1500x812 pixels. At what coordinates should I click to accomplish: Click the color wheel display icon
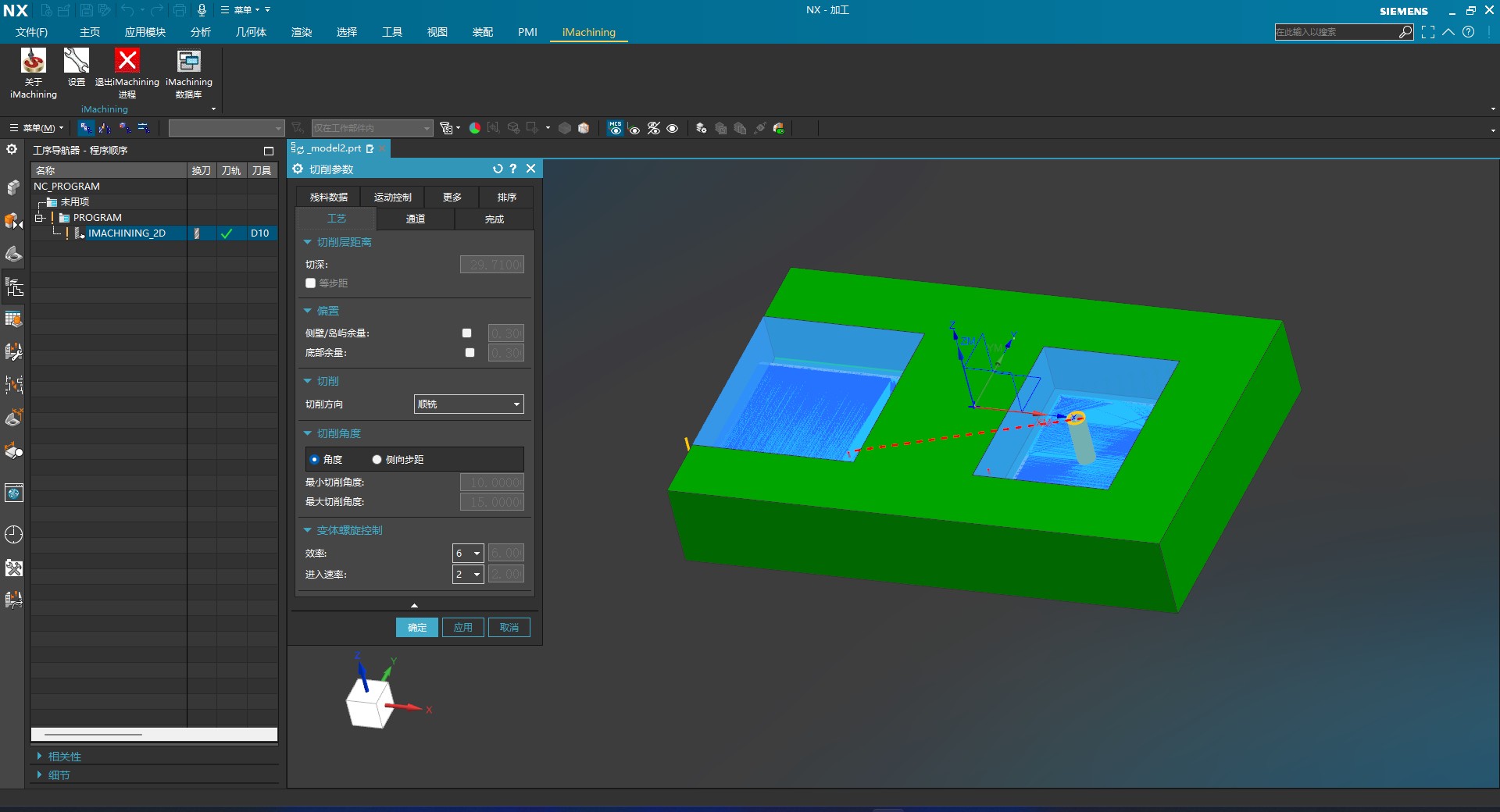tap(475, 128)
